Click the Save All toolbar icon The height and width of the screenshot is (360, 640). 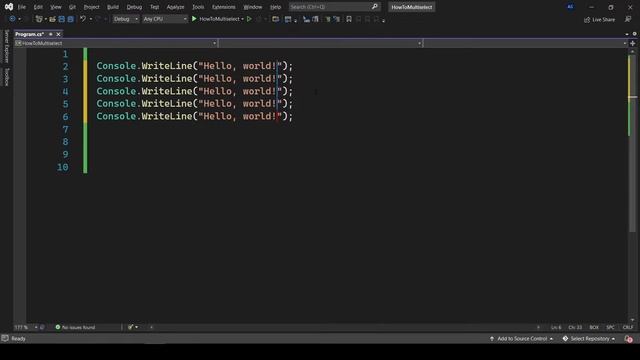point(71,19)
